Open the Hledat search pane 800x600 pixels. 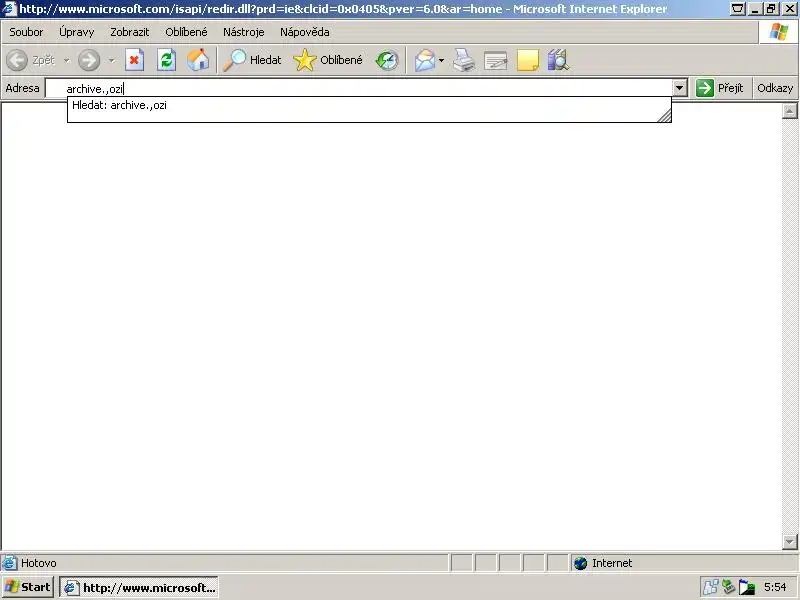[x=253, y=60]
